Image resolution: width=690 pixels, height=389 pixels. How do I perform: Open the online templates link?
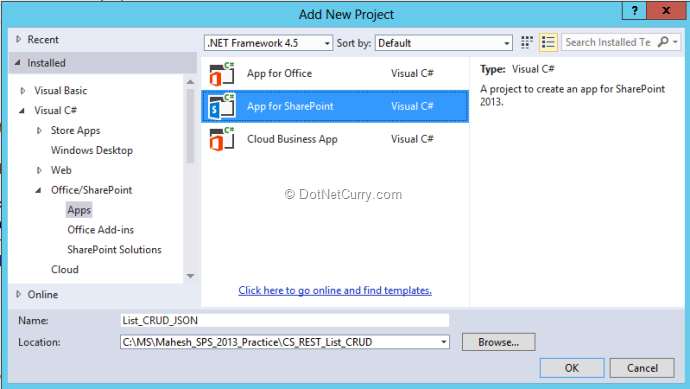[335, 290]
